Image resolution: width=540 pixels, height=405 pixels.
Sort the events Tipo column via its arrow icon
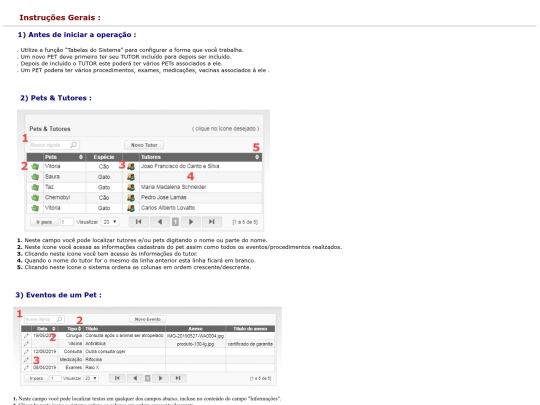pos(80,329)
